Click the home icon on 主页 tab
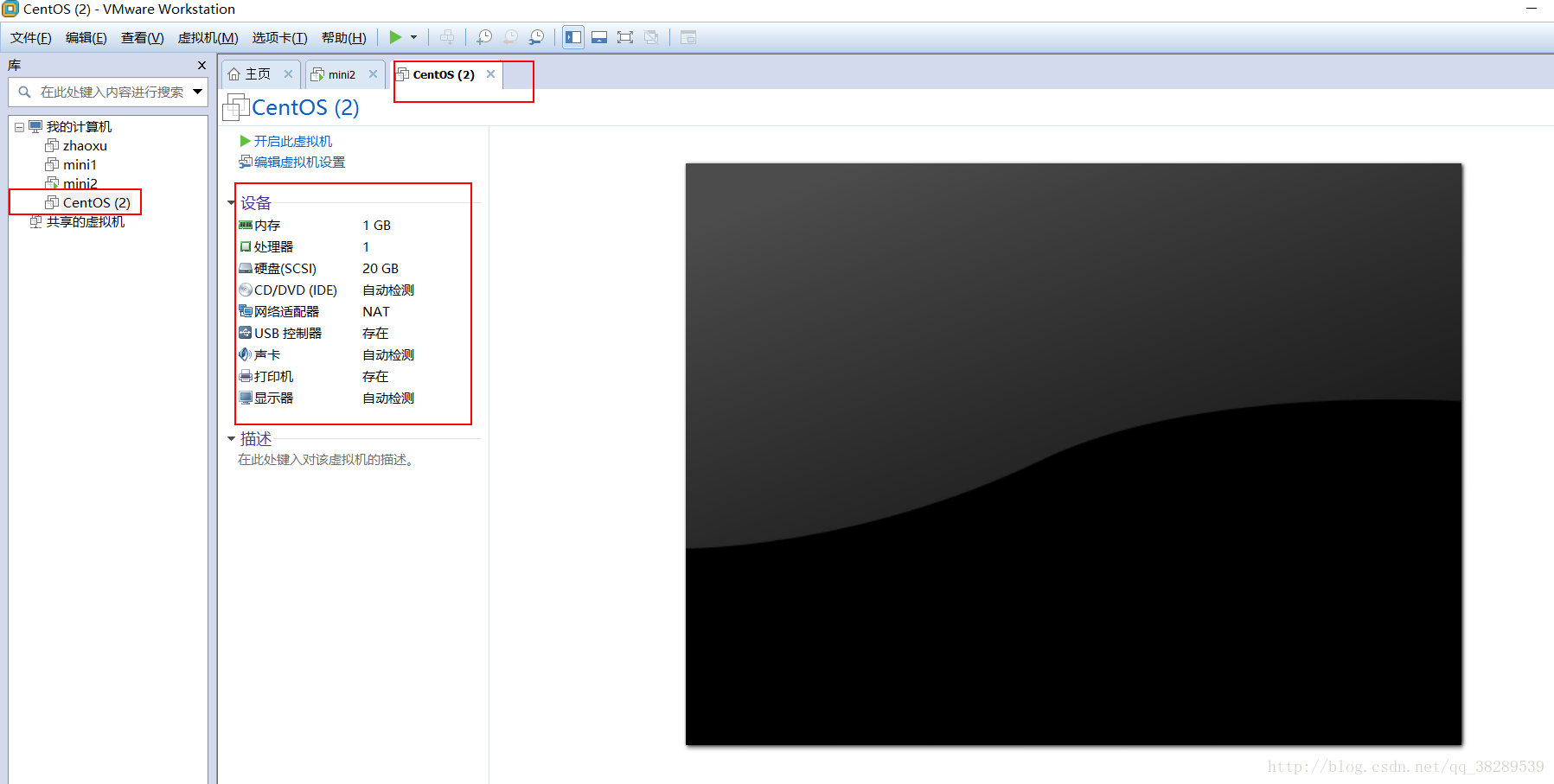The width and height of the screenshot is (1554, 784). click(233, 74)
